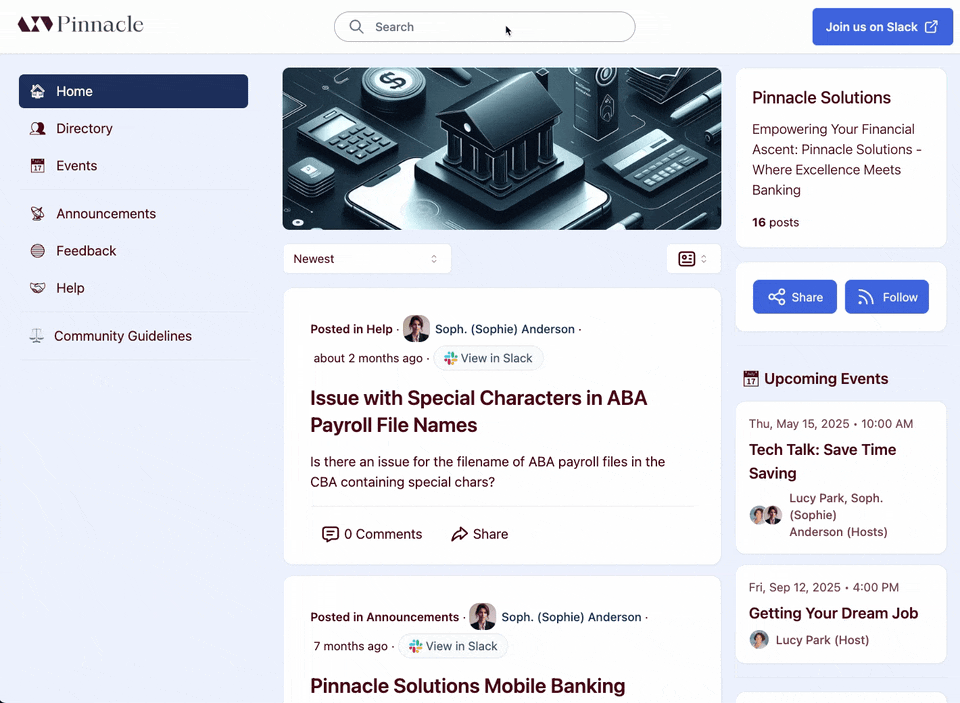
Task: Click the 16 posts count
Action: (x=775, y=222)
